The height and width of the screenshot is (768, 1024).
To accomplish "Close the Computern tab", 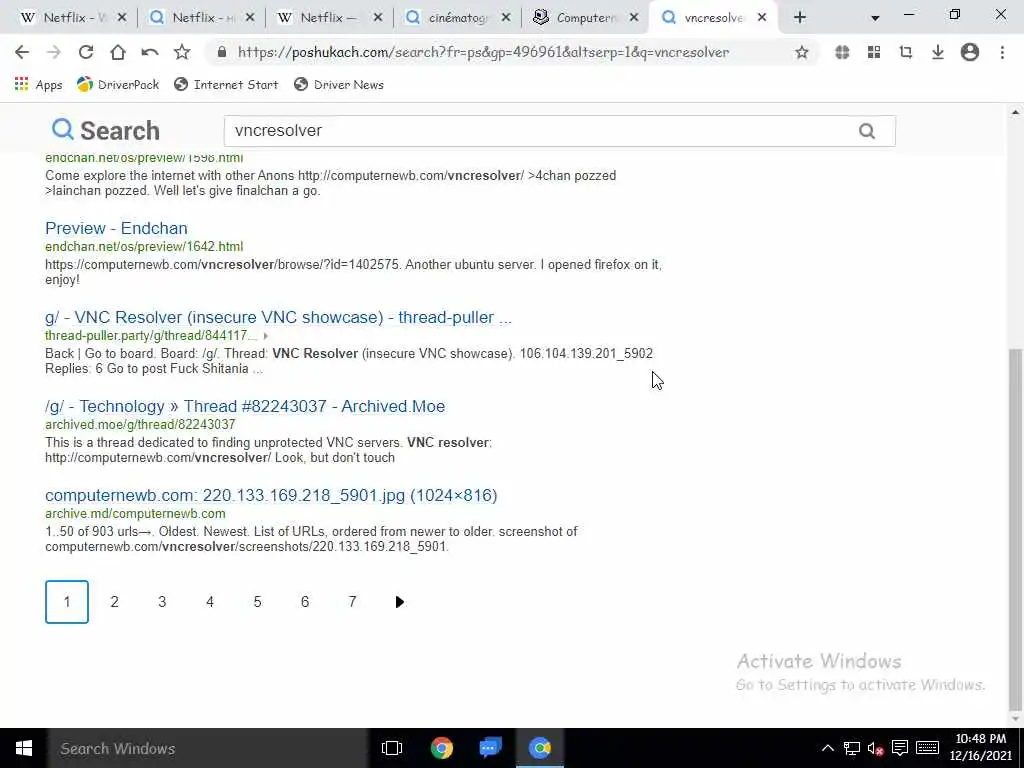I will 633,18.
